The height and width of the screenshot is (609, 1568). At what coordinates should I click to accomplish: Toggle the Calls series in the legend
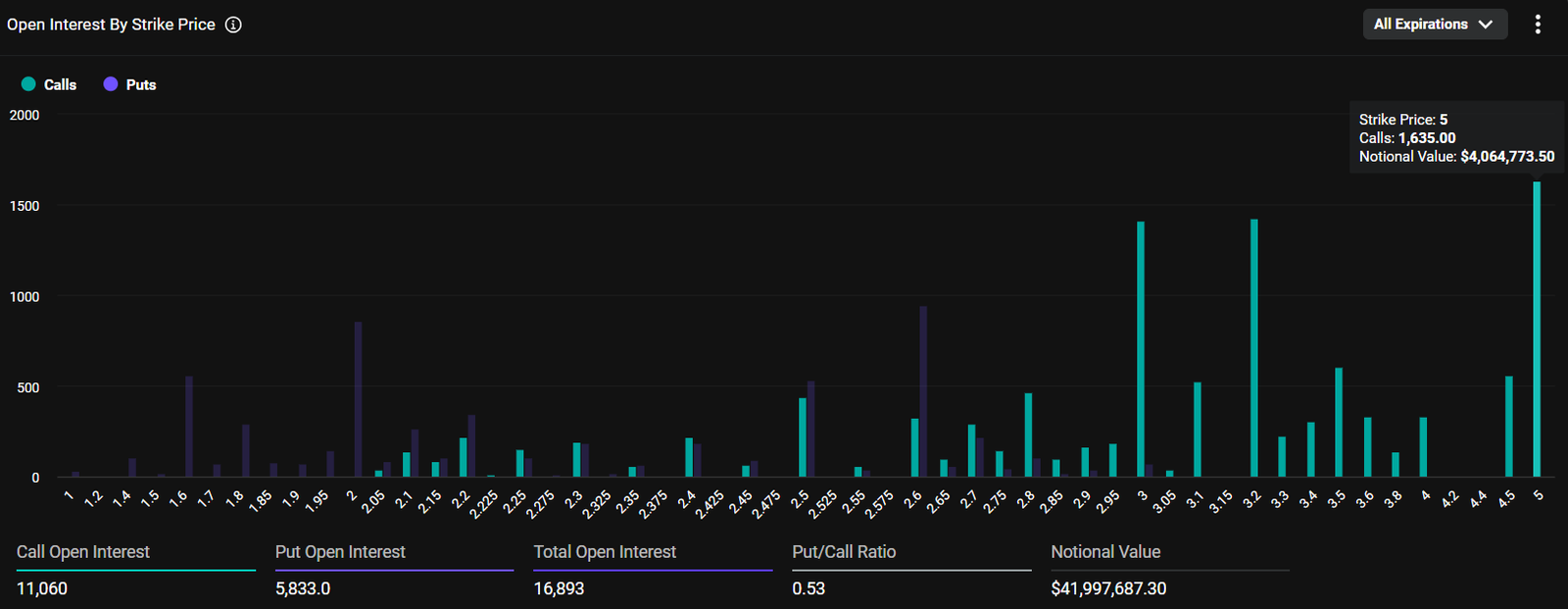(x=49, y=84)
